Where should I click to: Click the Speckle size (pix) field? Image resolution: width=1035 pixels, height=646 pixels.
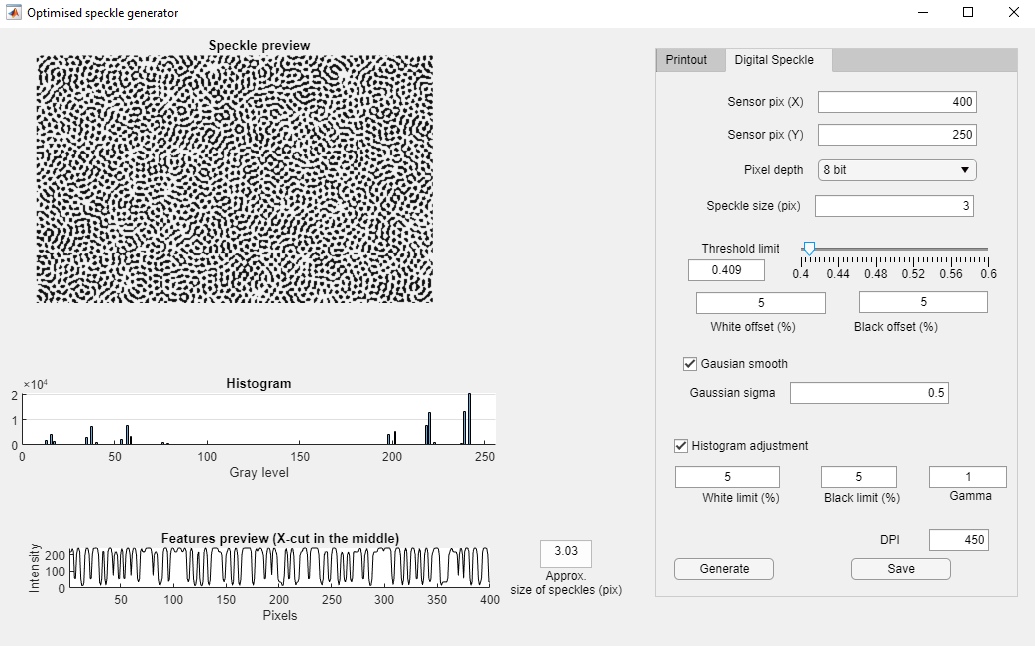tap(894, 206)
